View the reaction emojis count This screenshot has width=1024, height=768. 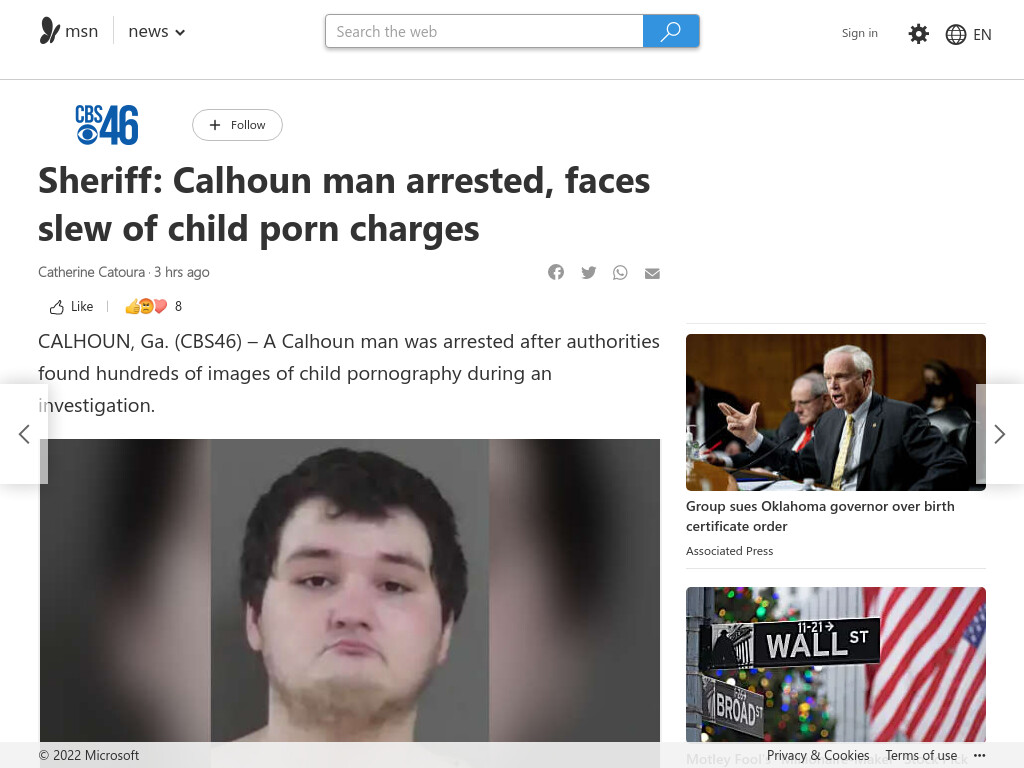pos(153,306)
